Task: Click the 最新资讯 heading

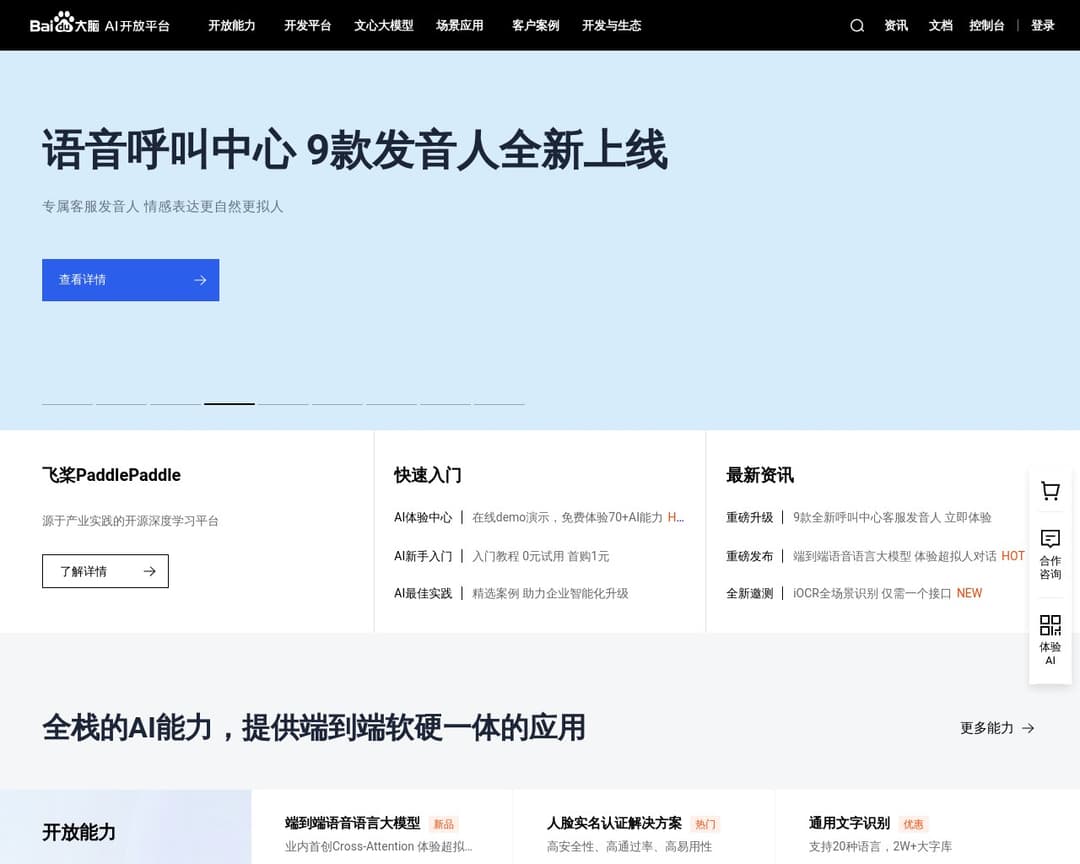Action: [760, 475]
